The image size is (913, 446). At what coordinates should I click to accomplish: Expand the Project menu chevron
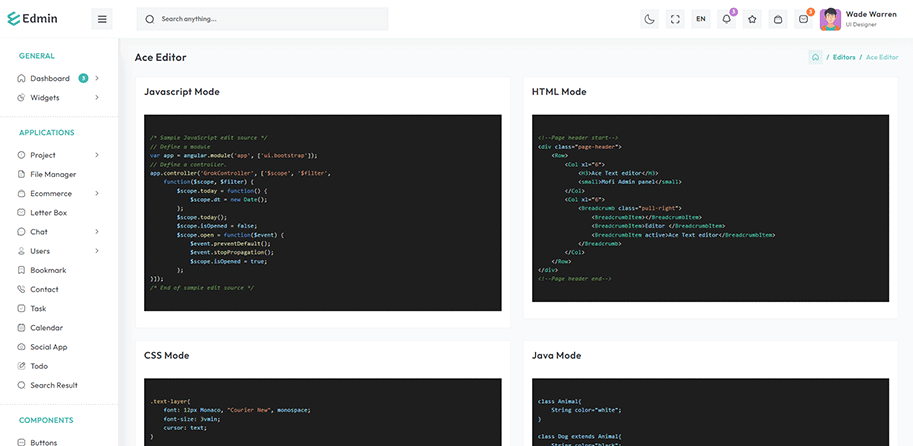point(97,155)
